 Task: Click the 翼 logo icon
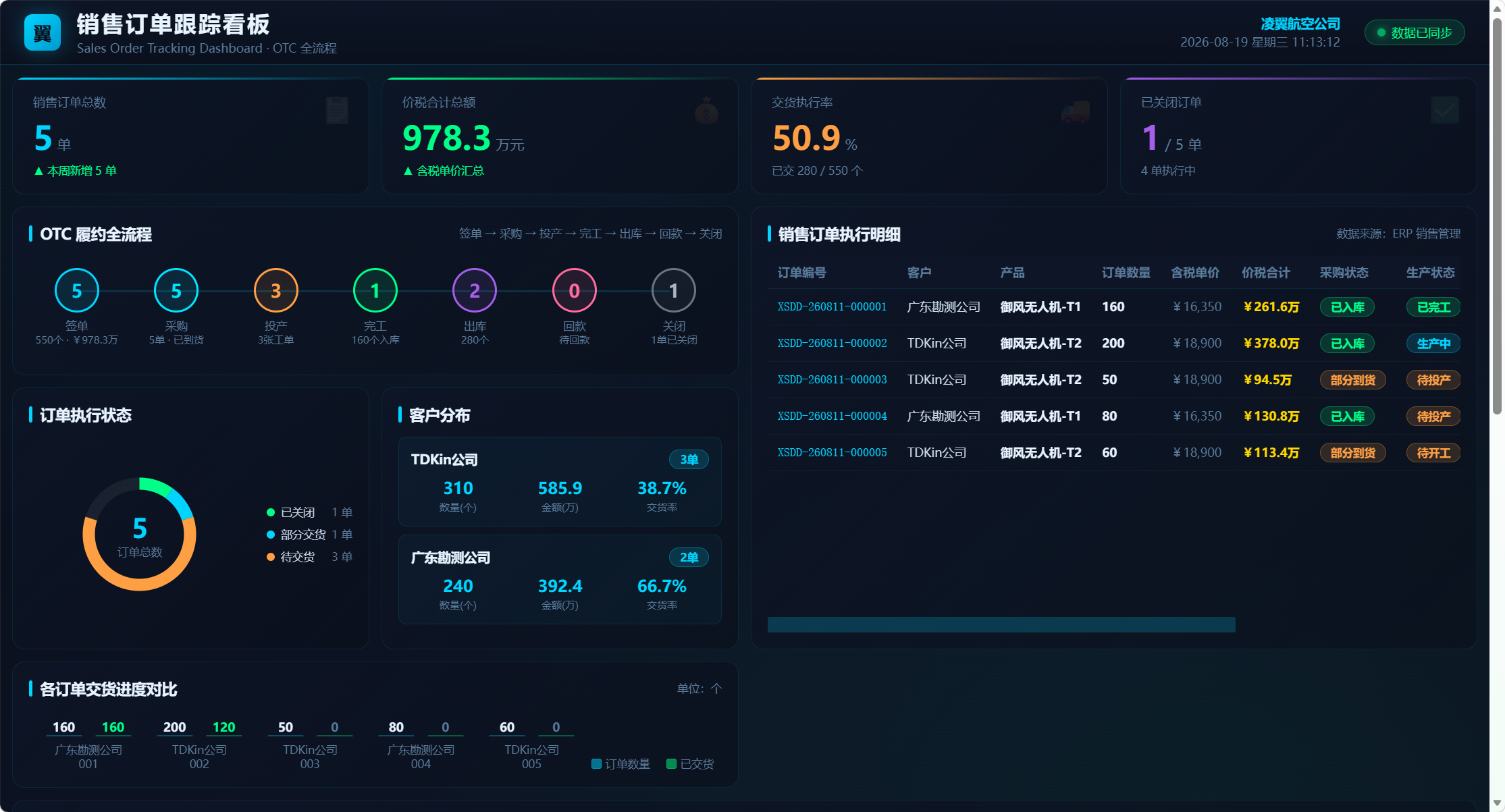point(43,32)
